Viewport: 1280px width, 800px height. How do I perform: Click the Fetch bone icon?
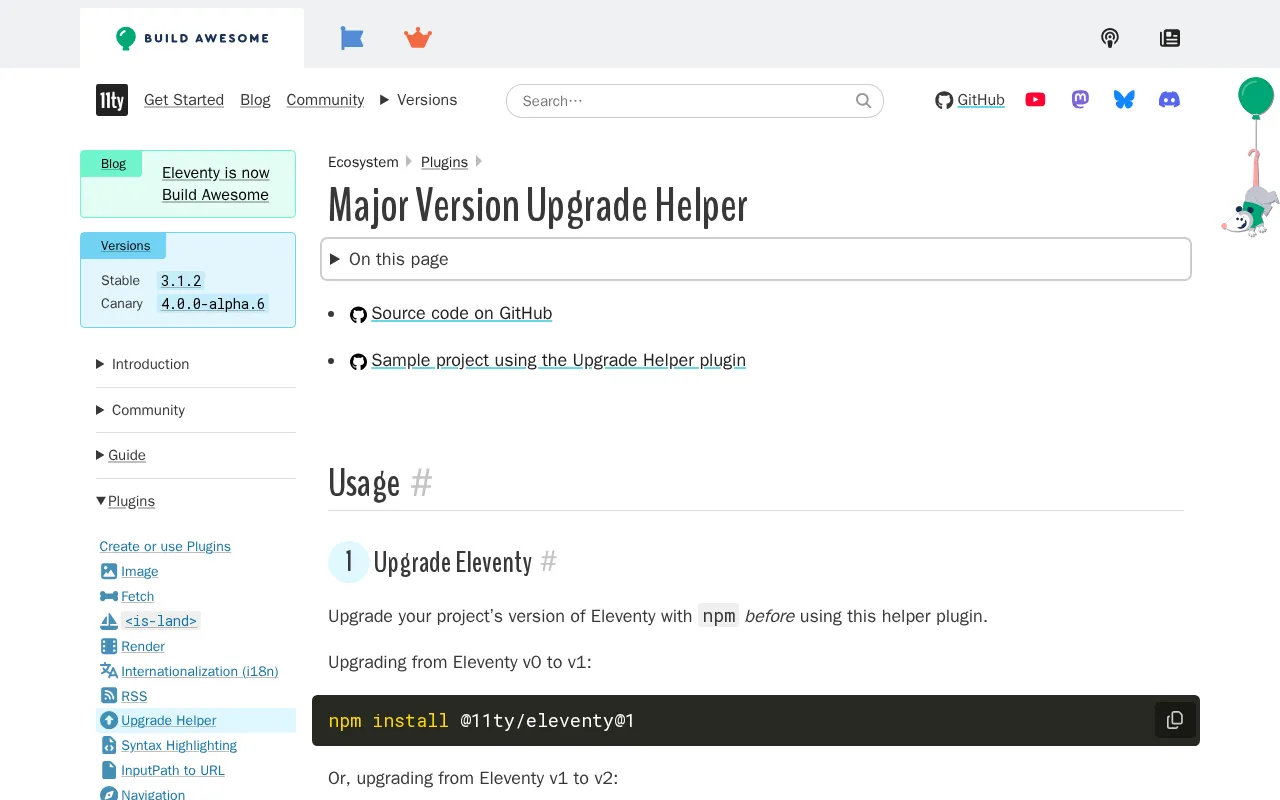tap(109, 596)
